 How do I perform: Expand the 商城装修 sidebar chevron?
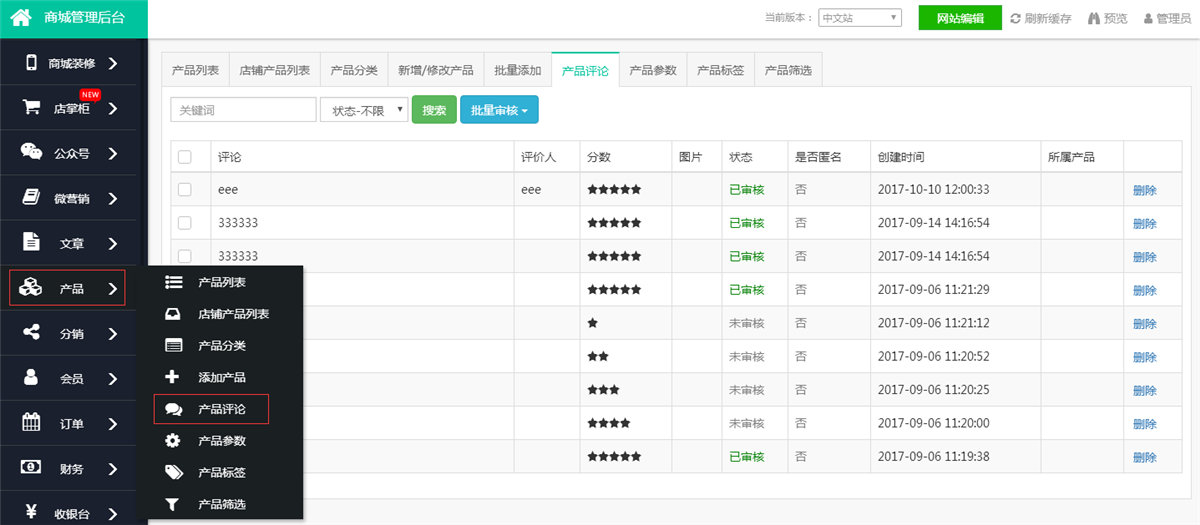pyautogui.click(x=113, y=63)
